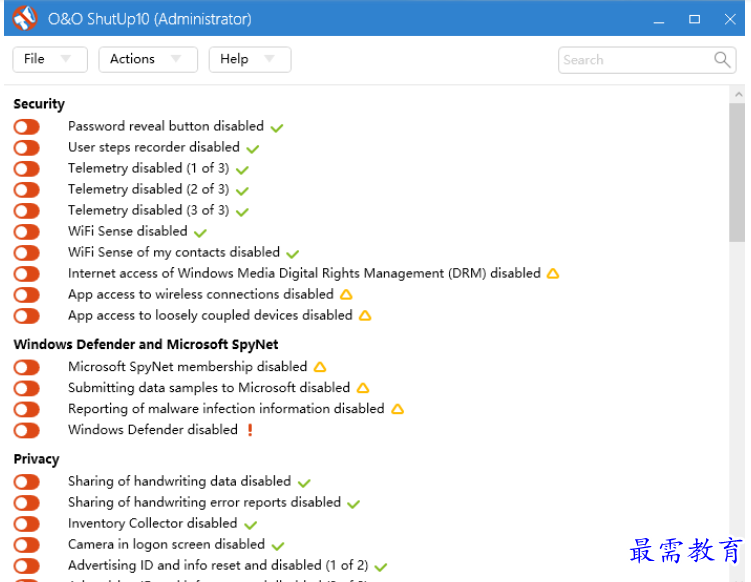The height and width of the screenshot is (582, 751).
Task: Toggle App access to loosely coupled devices switch
Action: 26,316
